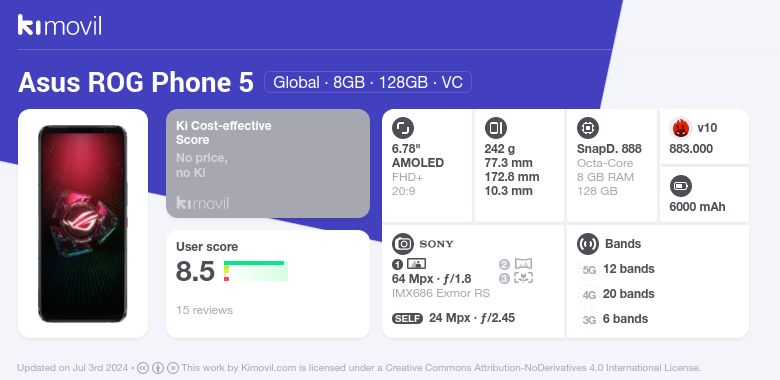Click the user score rating bar

256,271
